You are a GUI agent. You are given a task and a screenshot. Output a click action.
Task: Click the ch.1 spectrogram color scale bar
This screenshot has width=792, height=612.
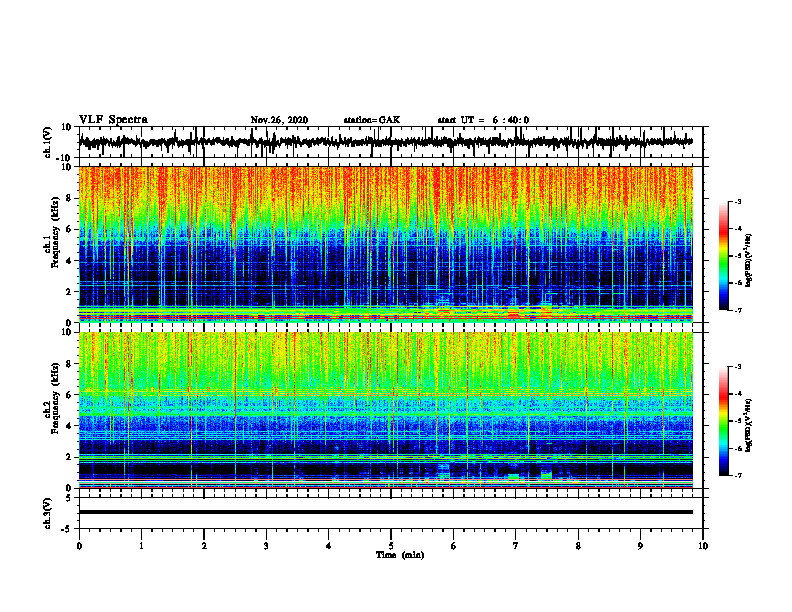723,256
